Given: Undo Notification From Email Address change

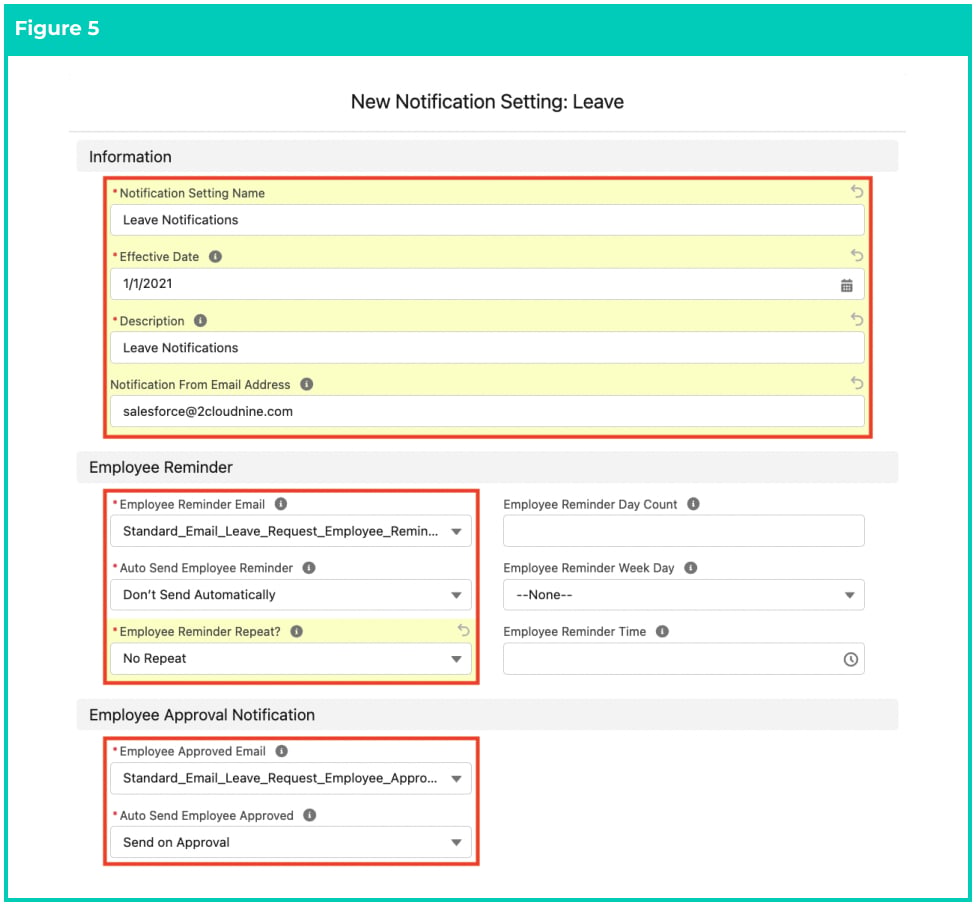Looking at the screenshot, I should [x=856, y=383].
